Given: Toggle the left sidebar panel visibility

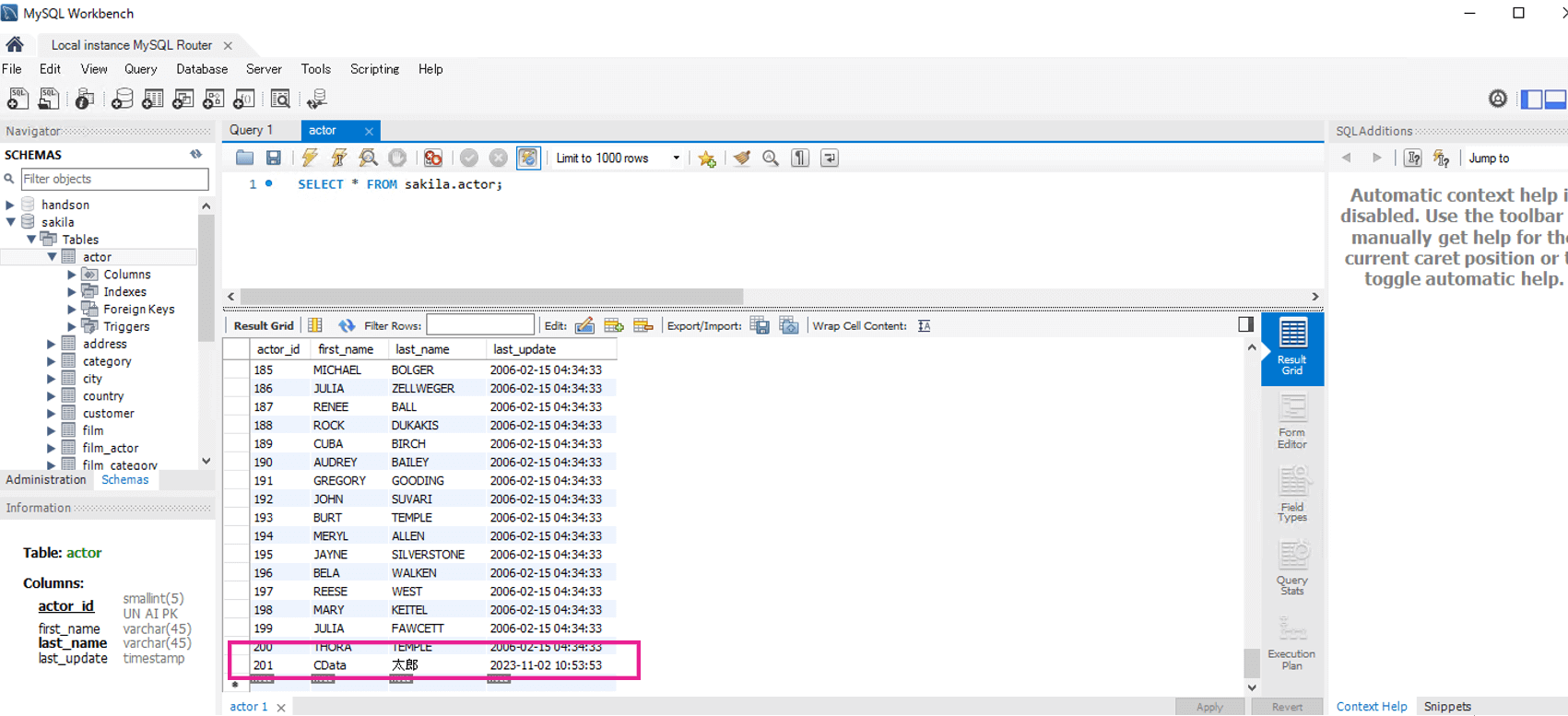Looking at the screenshot, I should (1532, 99).
